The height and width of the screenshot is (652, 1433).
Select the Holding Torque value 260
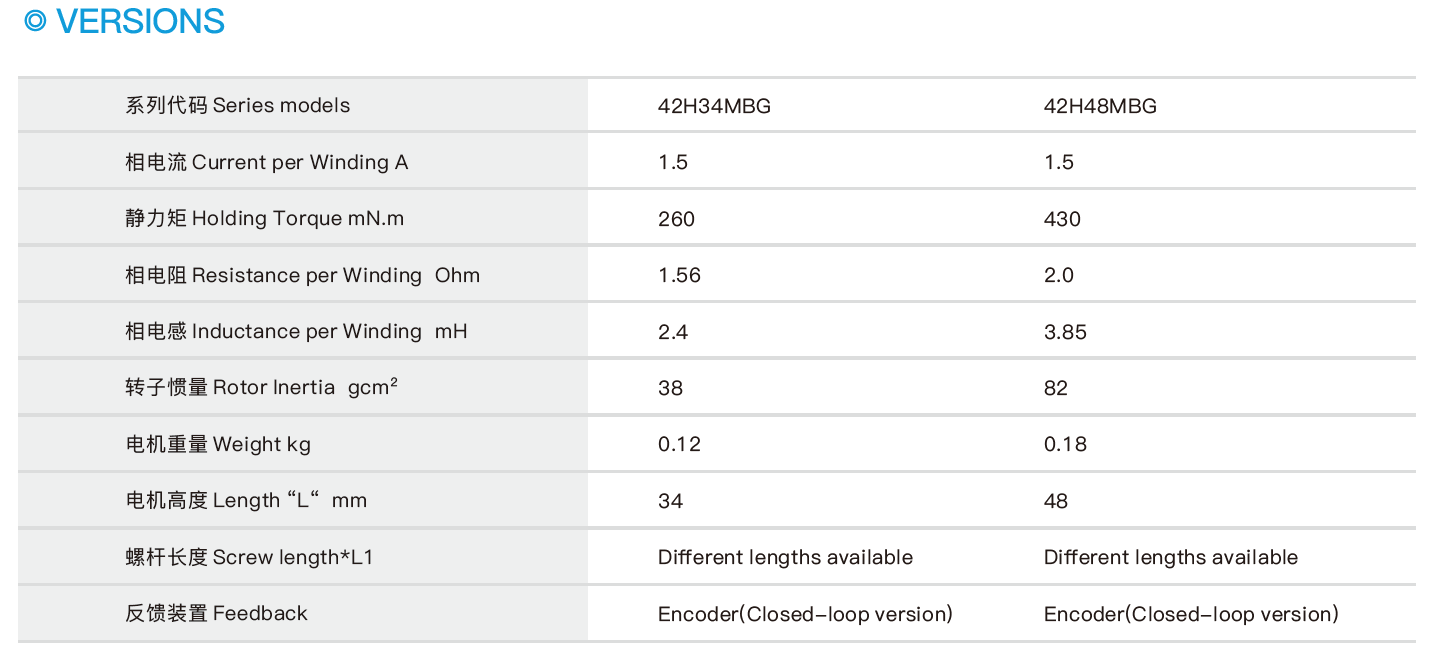[x=676, y=219]
